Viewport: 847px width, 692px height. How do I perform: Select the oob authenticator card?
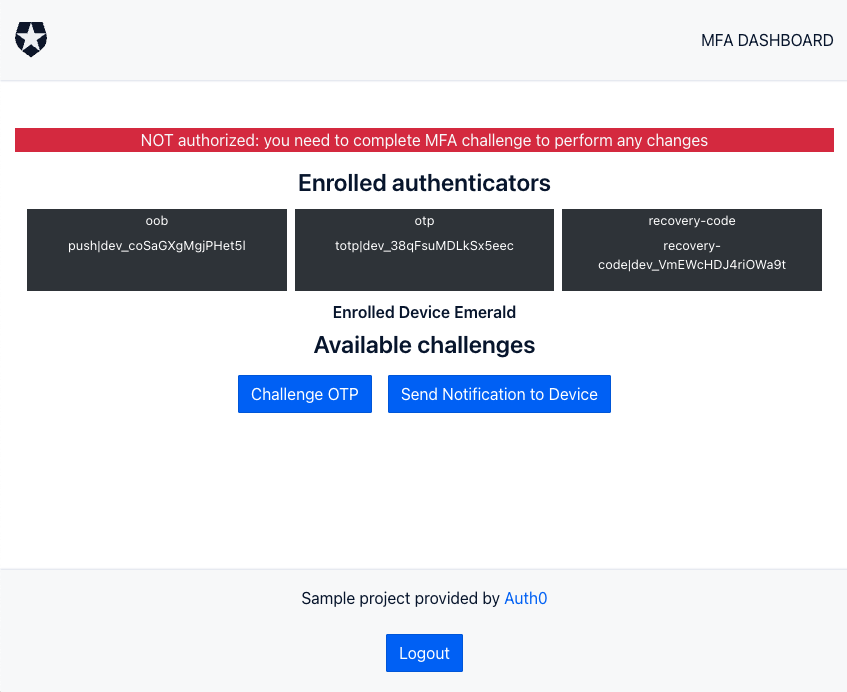157,250
